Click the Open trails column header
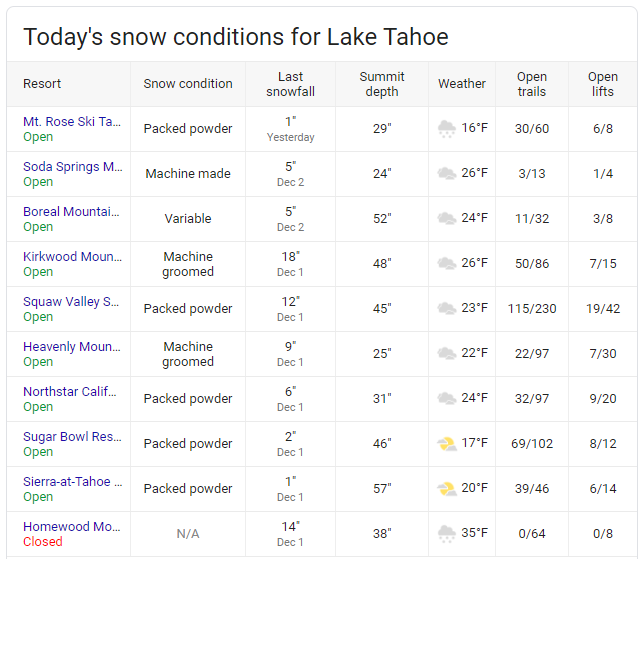The image size is (642, 651). (x=532, y=84)
